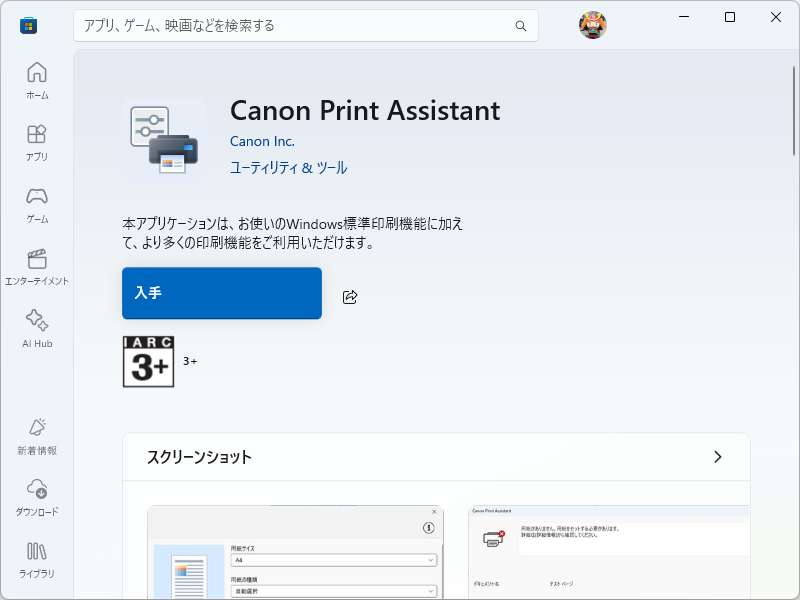Open the AI Hub section

36,328
